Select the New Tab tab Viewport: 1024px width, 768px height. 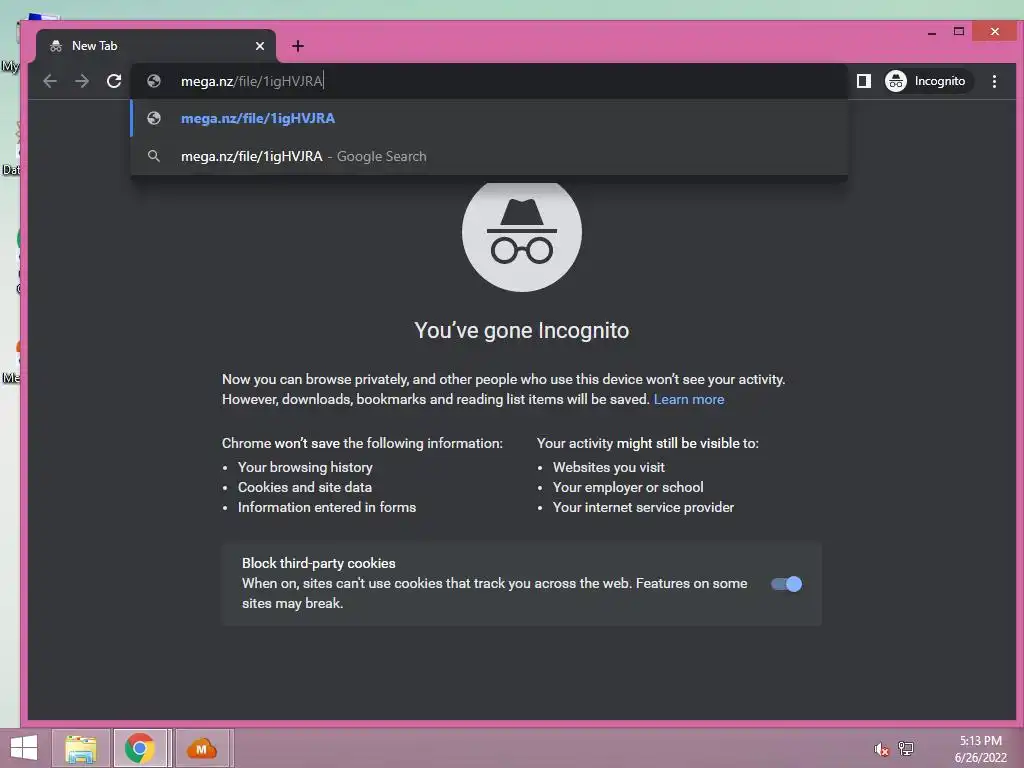pos(155,46)
